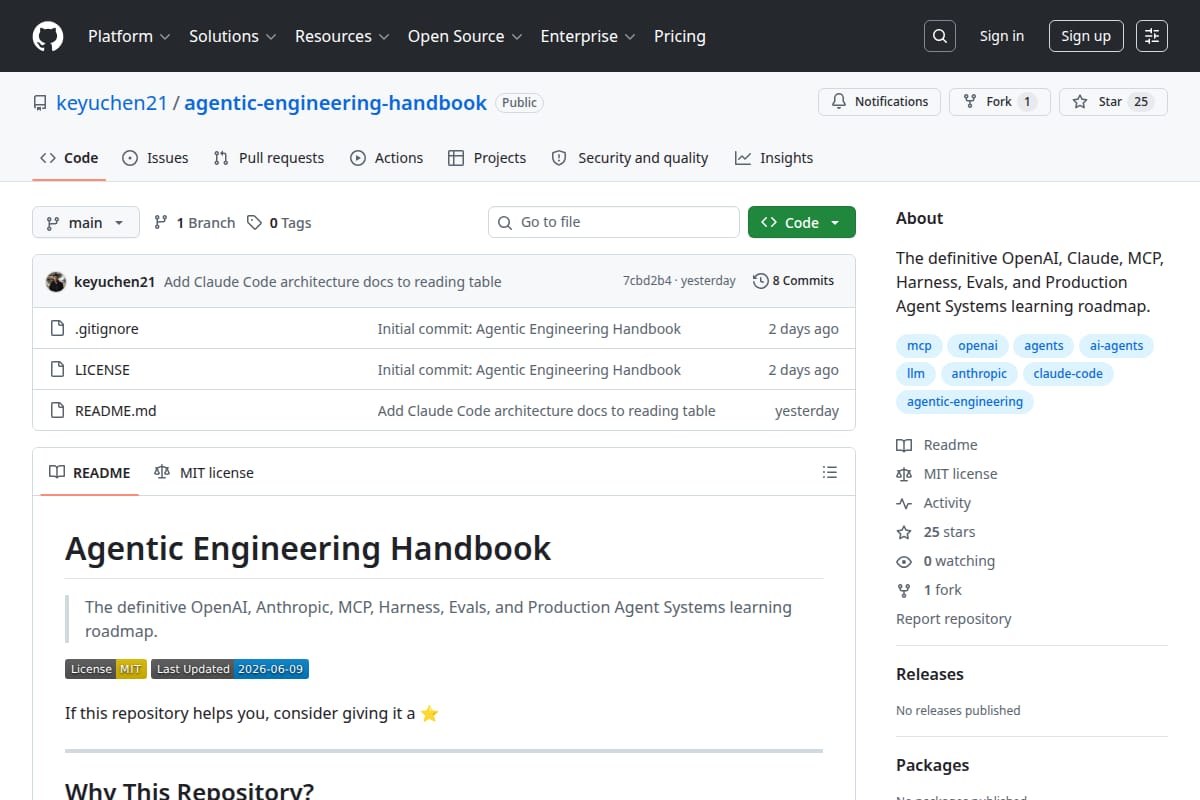Select the agents topic tag

[x=1044, y=346]
